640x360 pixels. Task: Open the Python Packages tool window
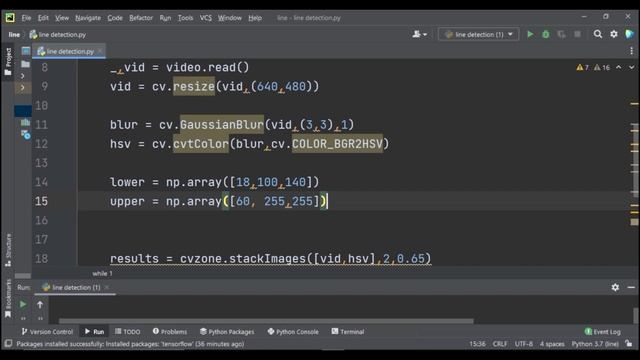[227, 331]
